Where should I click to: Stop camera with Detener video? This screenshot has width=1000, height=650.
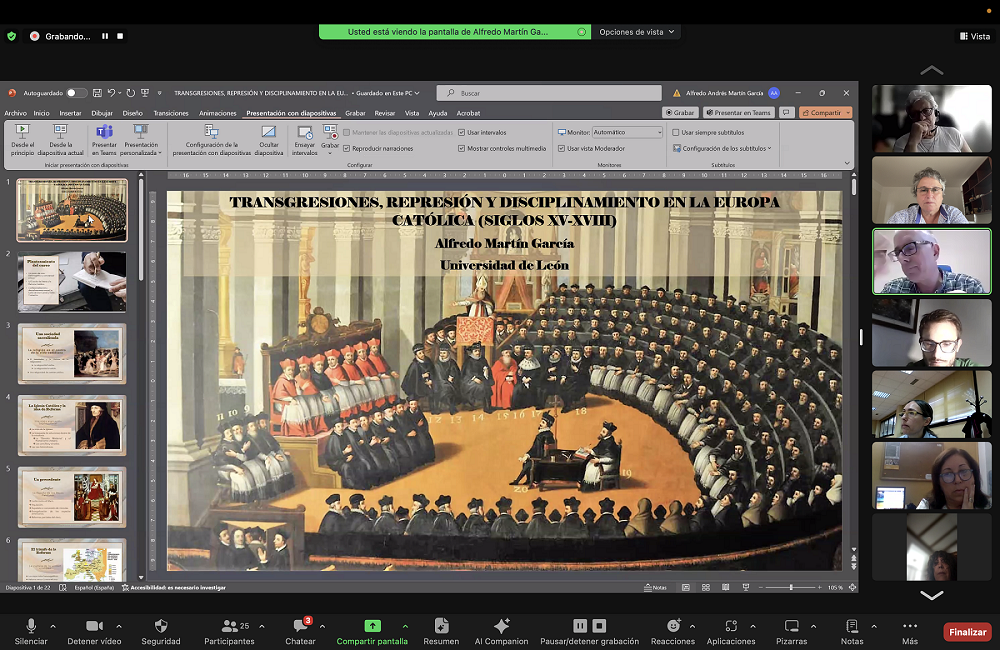94,632
